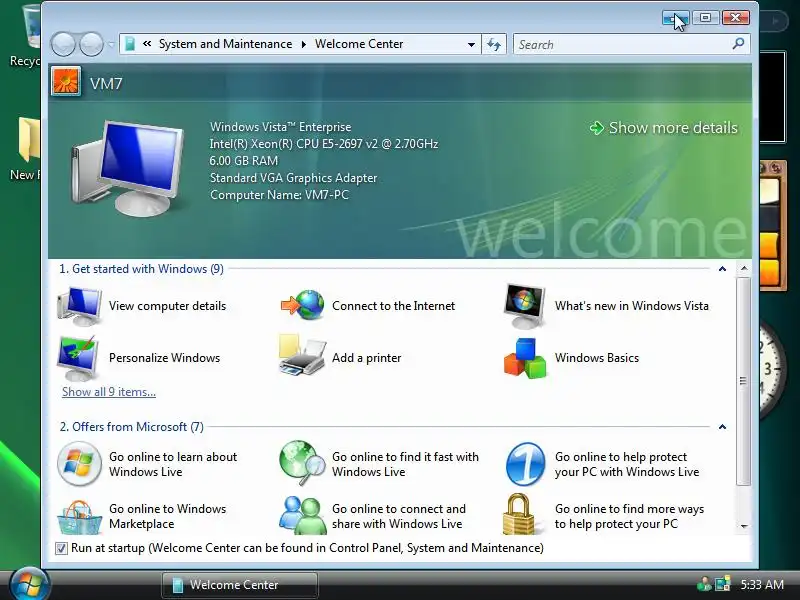Click the large computer image in the header
This screenshot has width=800, height=600.
128,167
